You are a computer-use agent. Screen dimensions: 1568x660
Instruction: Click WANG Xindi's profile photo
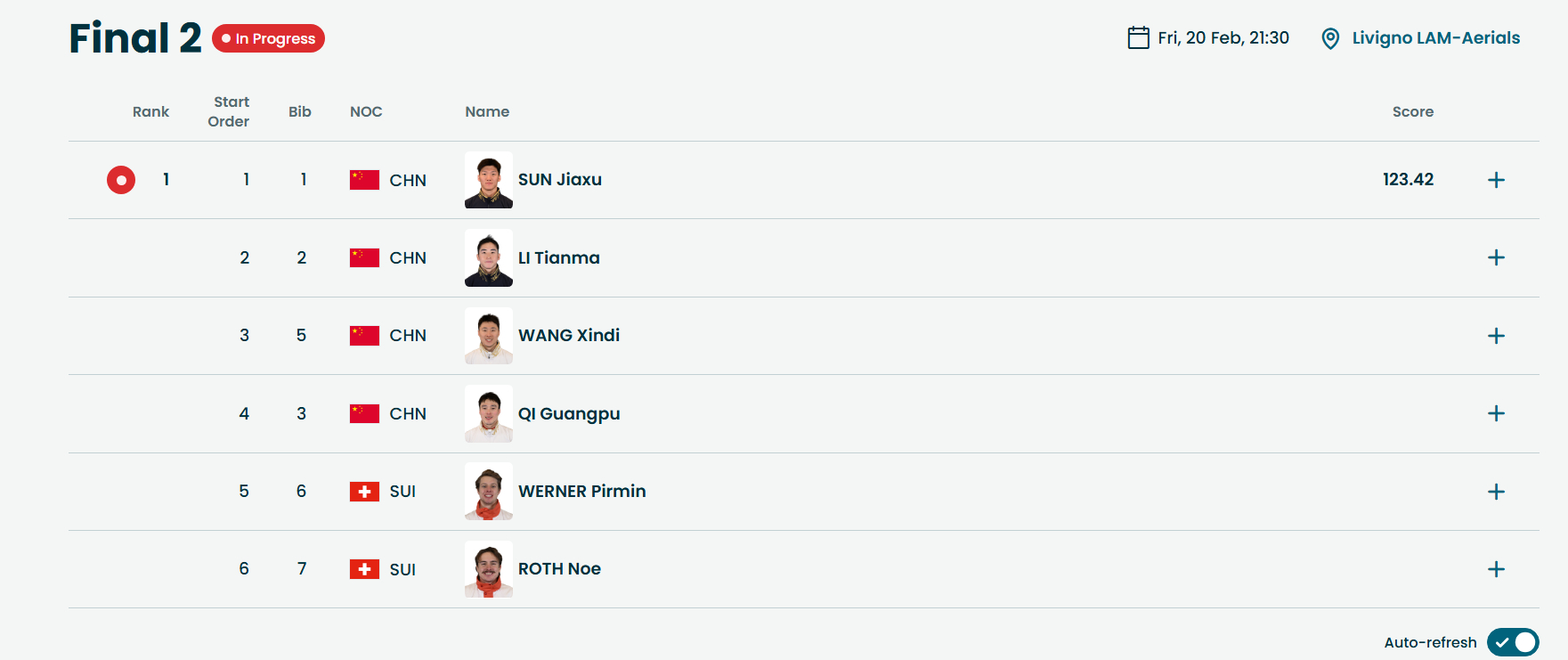pos(489,336)
